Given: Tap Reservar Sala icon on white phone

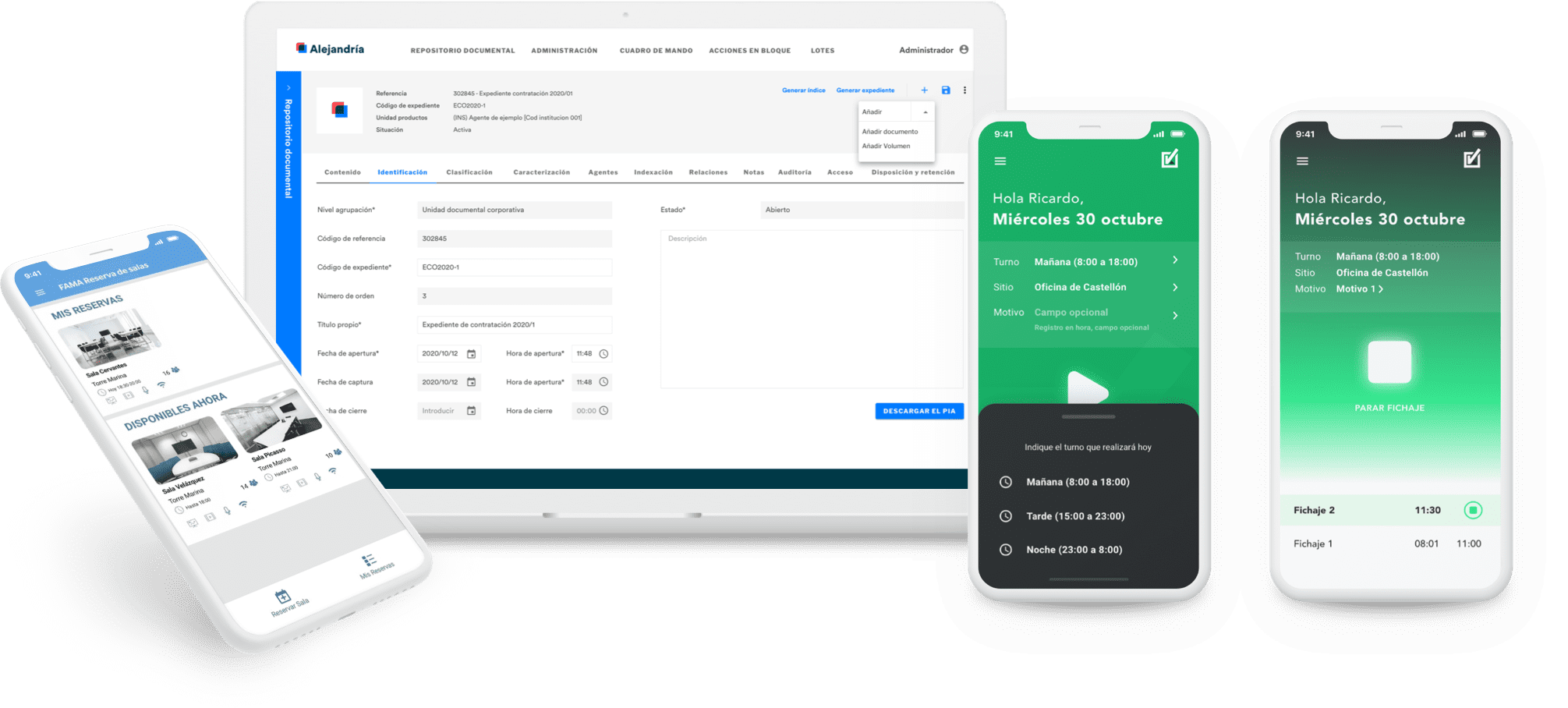Looking at the screenshot, I should tap(283, 597).
